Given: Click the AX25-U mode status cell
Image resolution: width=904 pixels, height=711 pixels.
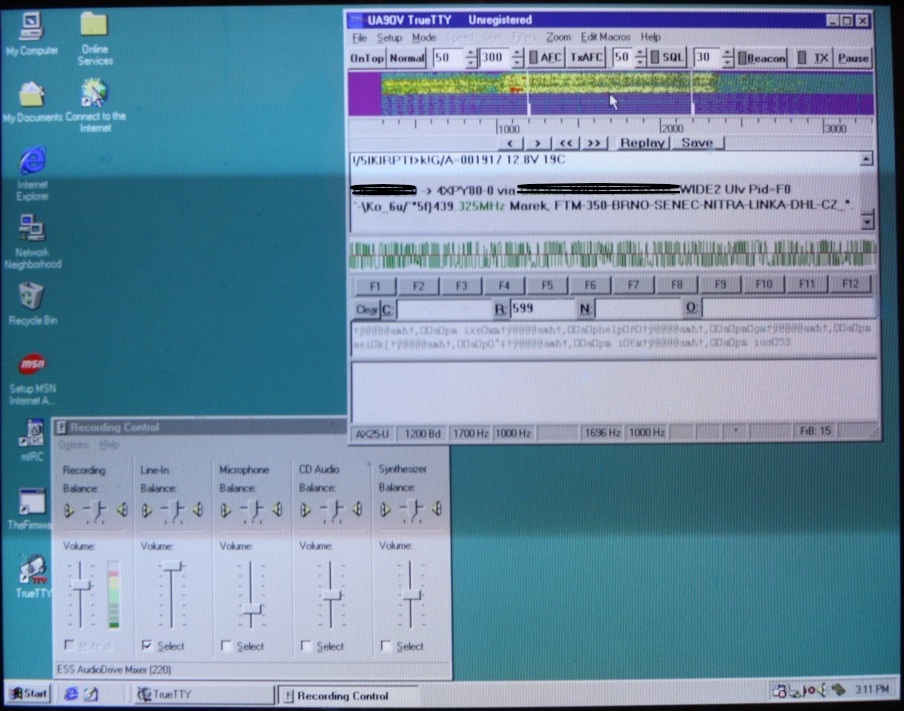Looking at the screenshot, I should click(372, 434).
